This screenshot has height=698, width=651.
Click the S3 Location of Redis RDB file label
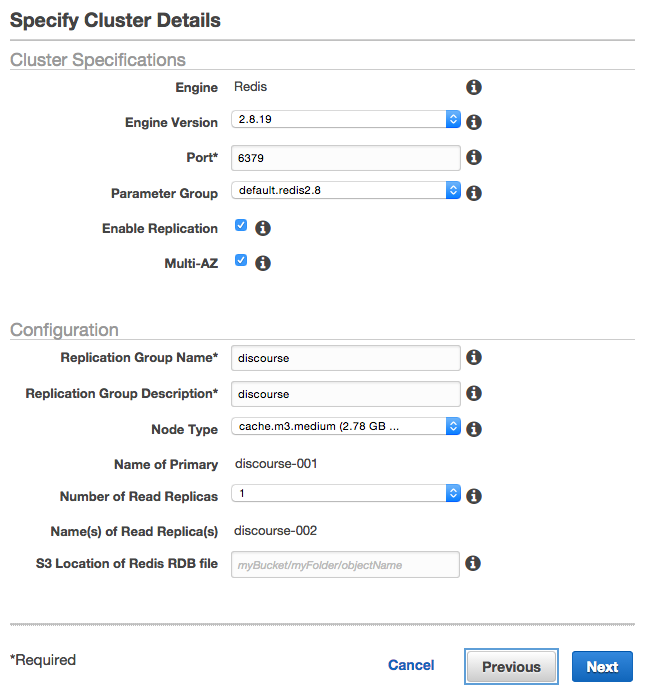coord(127,564)
